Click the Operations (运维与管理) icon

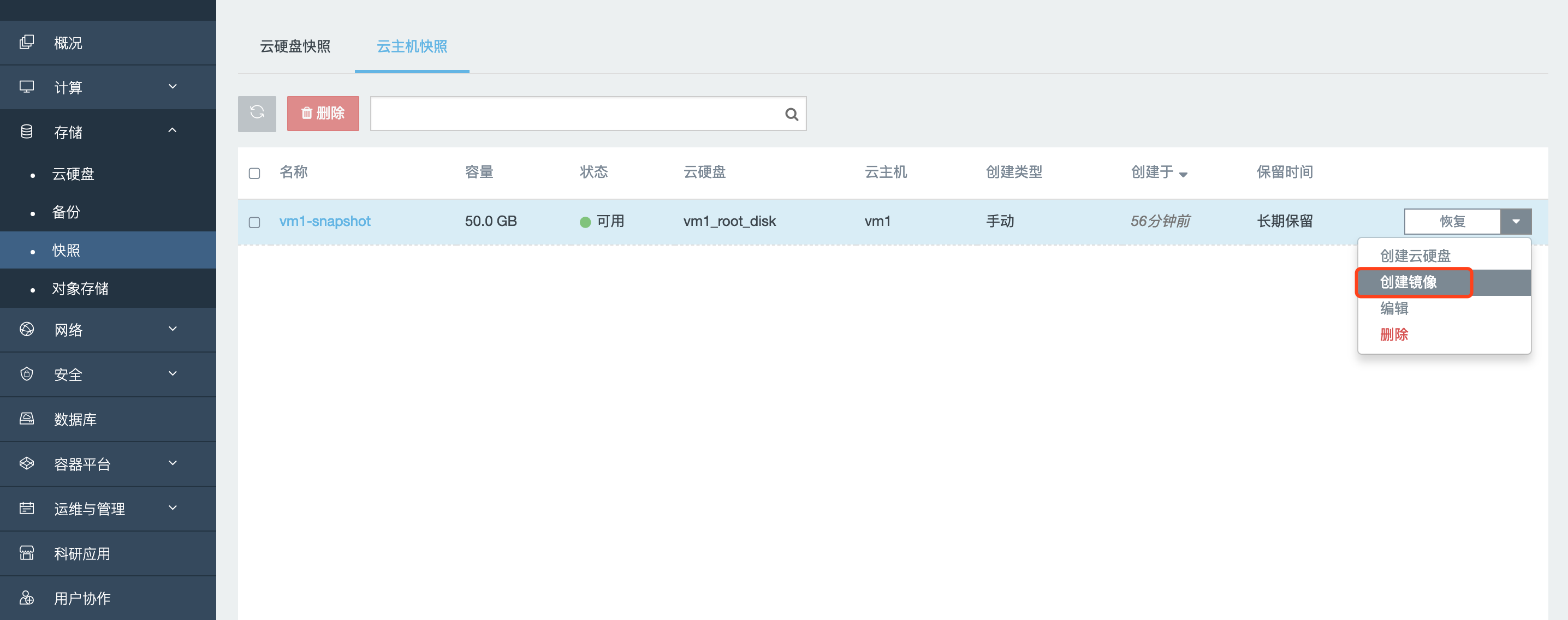[27, 508]
